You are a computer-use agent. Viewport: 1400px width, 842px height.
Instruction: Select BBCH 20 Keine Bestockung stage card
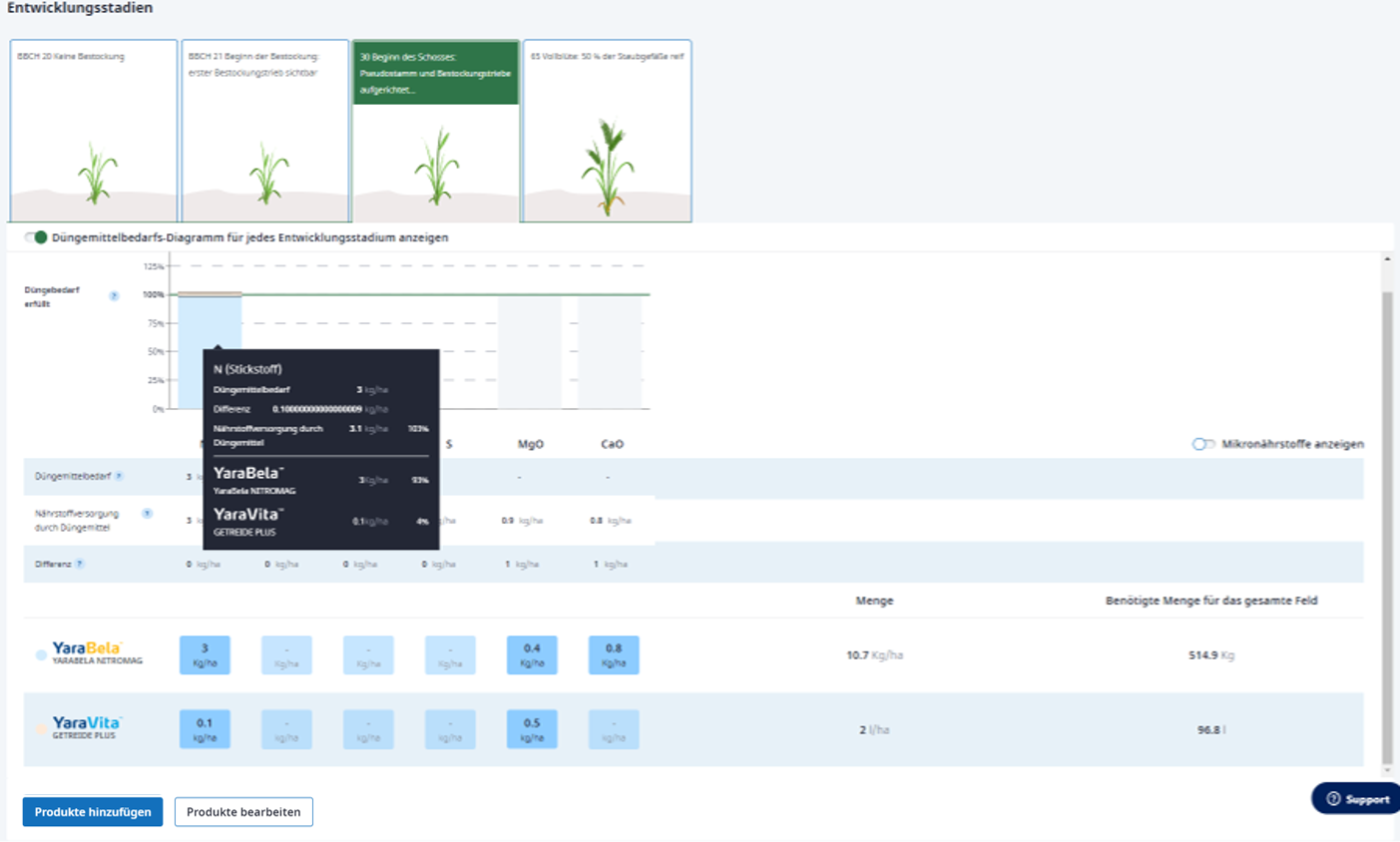pos(94,131)
